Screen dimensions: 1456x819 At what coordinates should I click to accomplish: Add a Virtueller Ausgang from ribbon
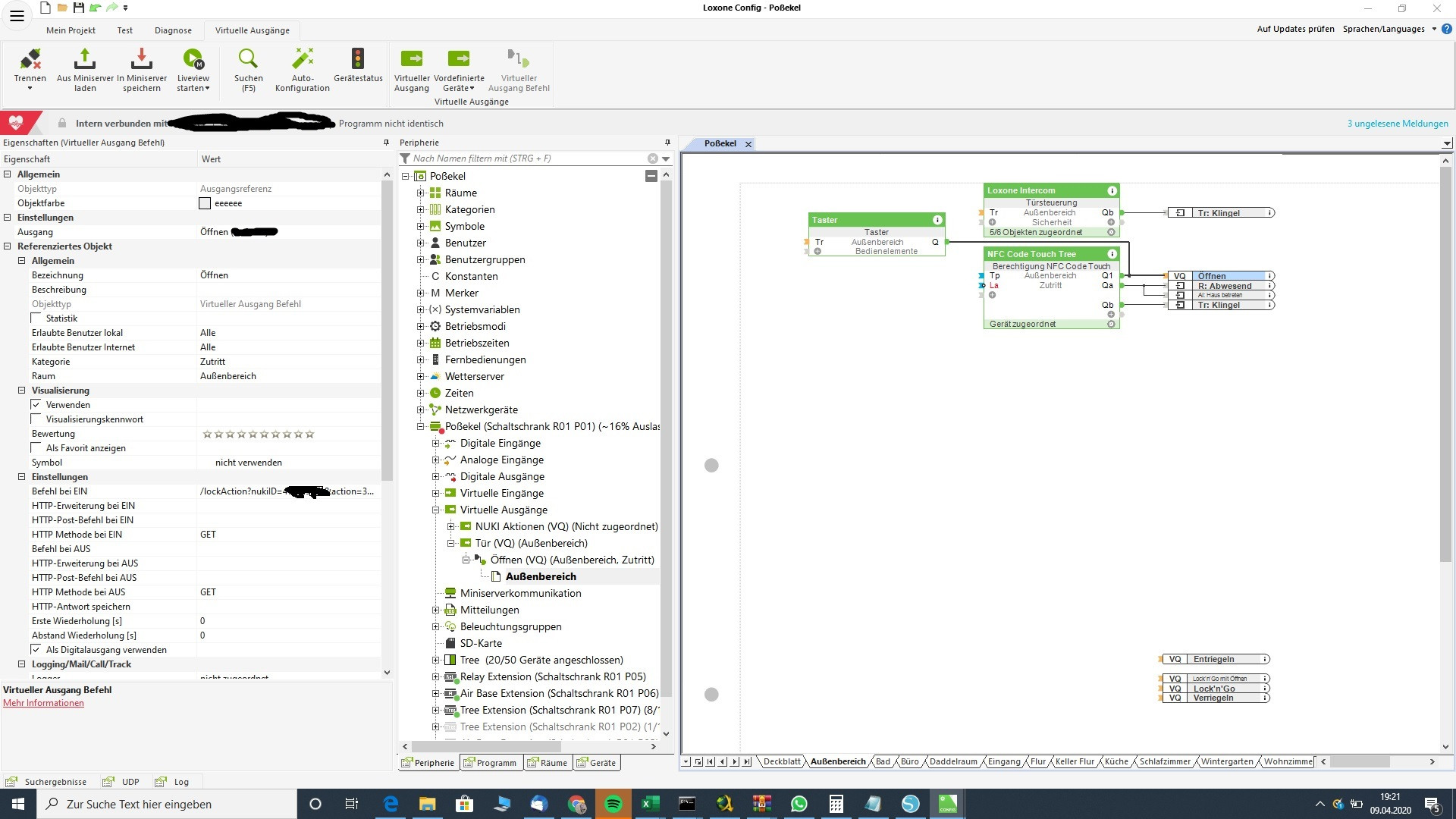[x=412, y=60]
